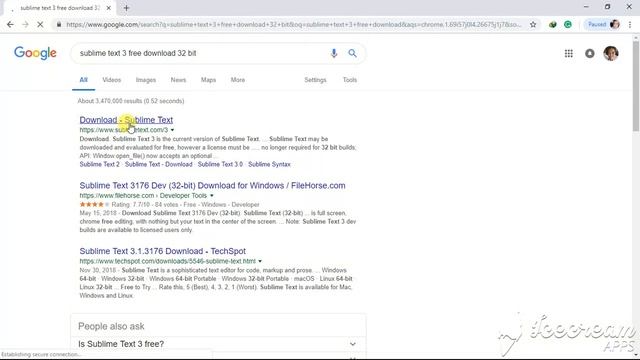This screenshot has width=640, height=360.
Task: Open the Google account avatar
Action: coord(611,53)
